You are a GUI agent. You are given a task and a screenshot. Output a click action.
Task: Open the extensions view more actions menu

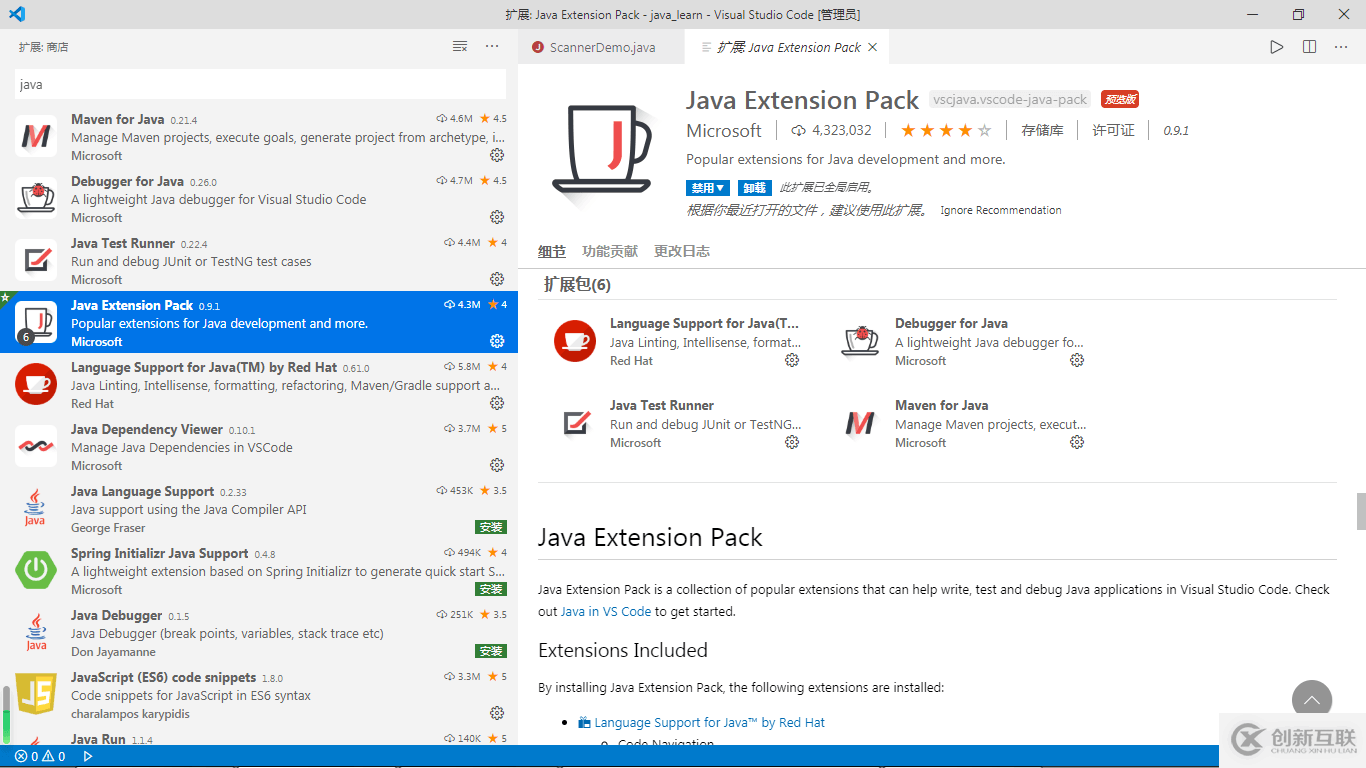[492, 46]
